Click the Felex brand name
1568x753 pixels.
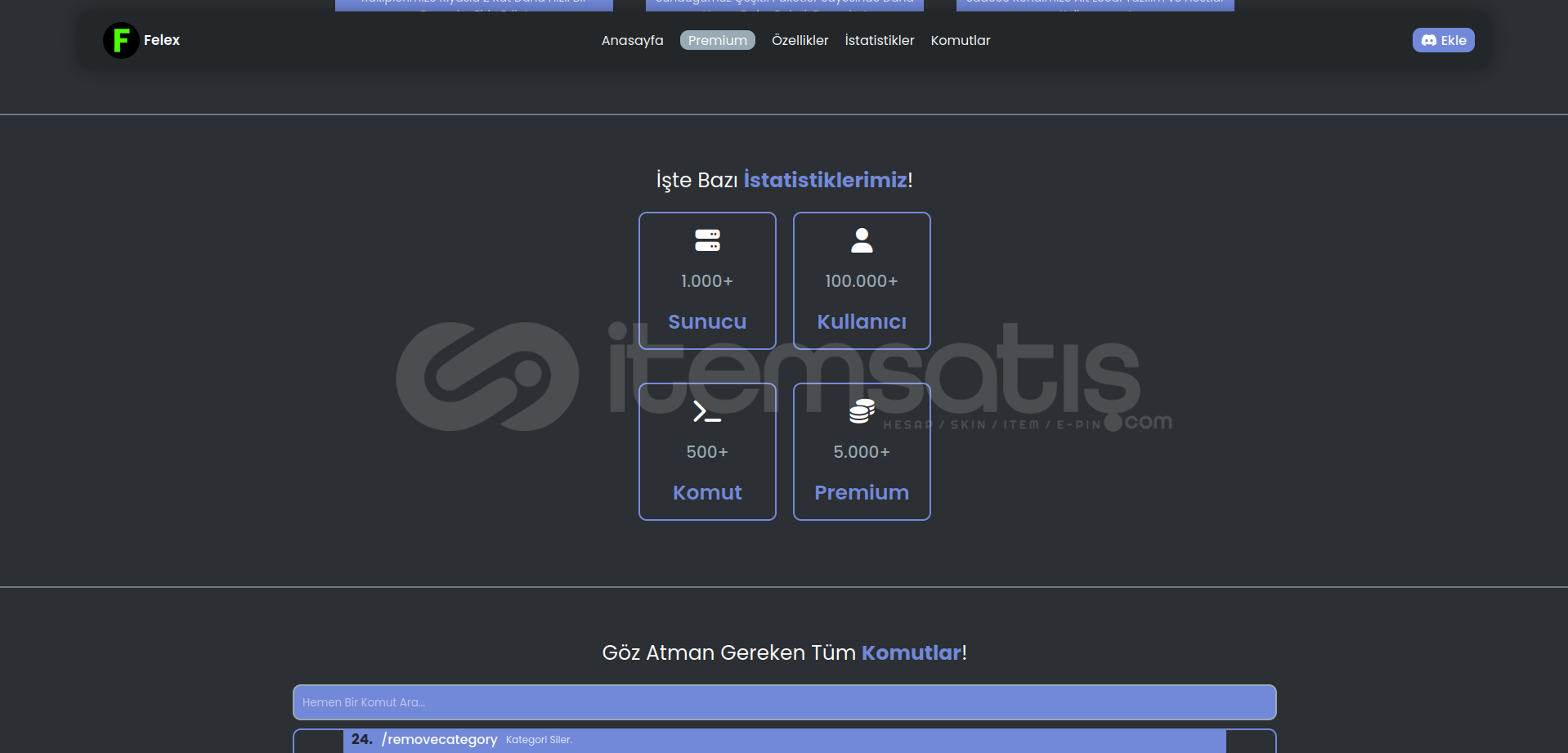pyautogui.click(x=162, y=40)
